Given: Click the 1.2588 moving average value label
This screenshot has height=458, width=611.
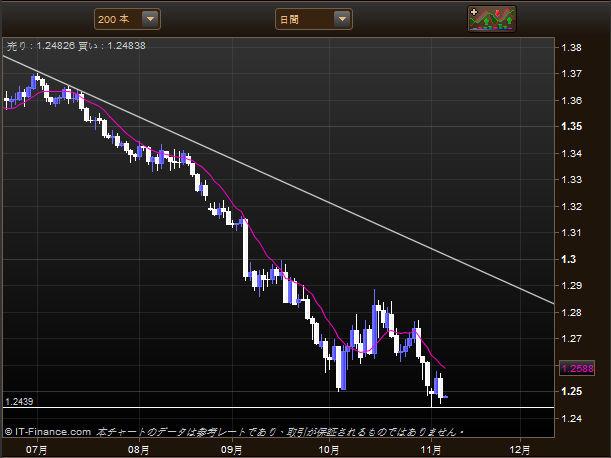Looking at the screenshot, I should [x=577, y=368].
